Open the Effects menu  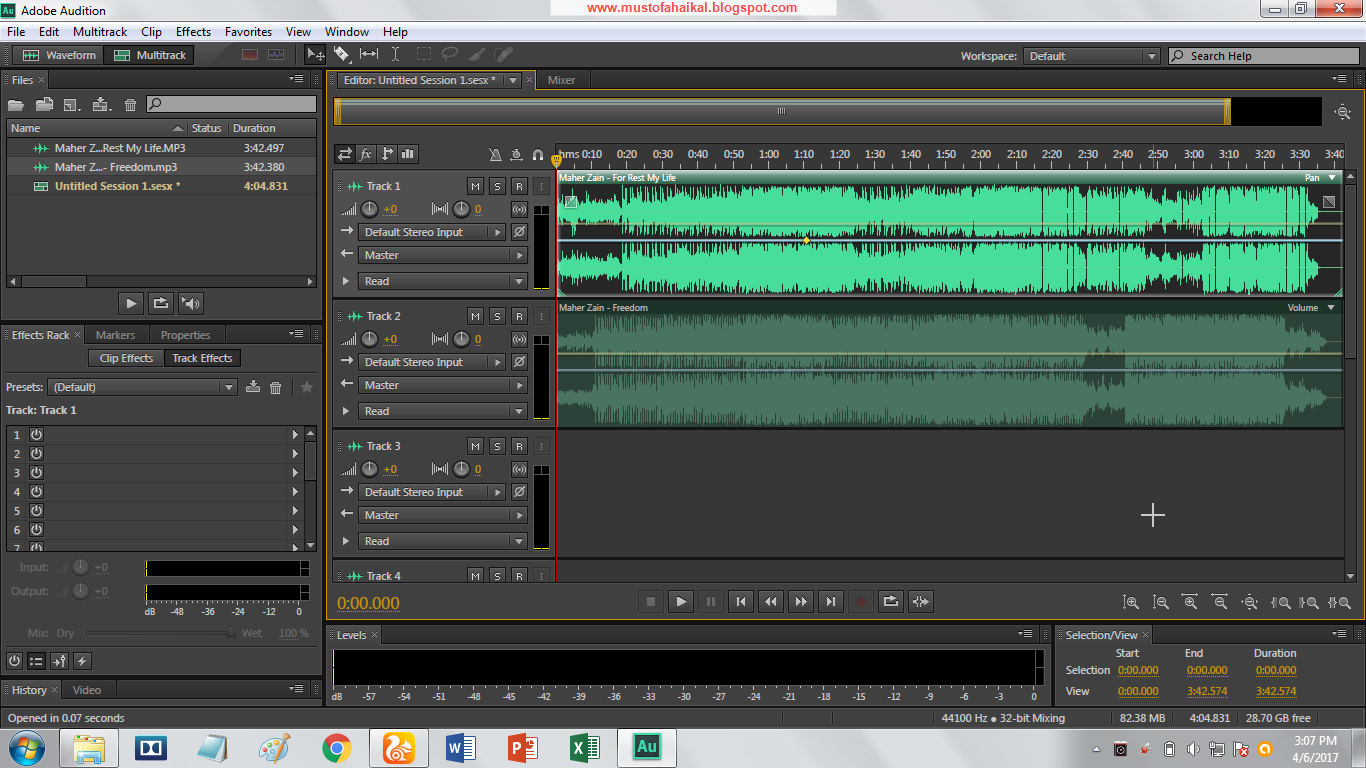193,32
